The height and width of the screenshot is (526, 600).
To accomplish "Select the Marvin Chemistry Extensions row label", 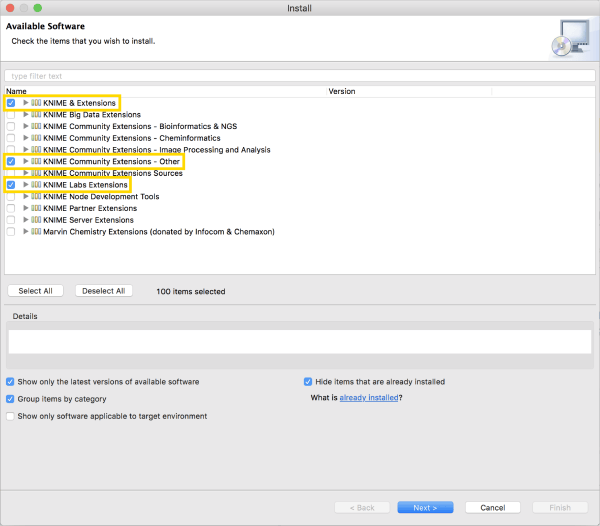I will pos(159,232).
